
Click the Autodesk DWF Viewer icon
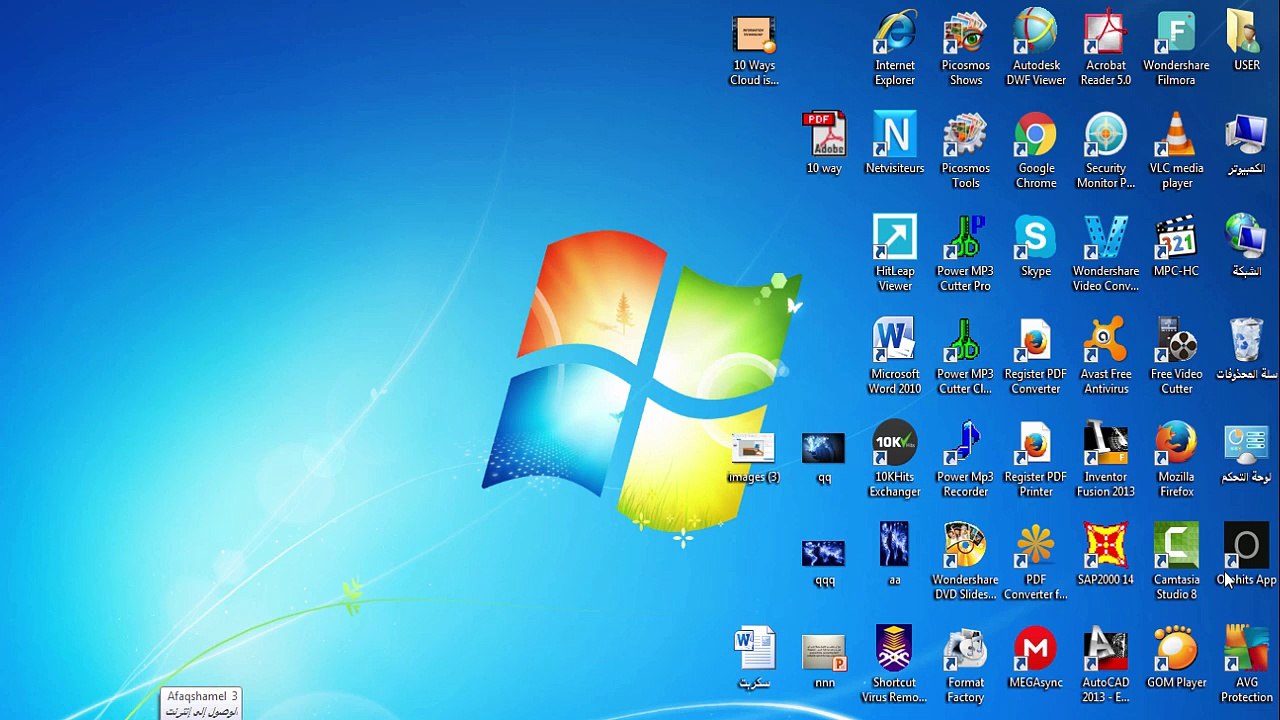(1036, 49)
